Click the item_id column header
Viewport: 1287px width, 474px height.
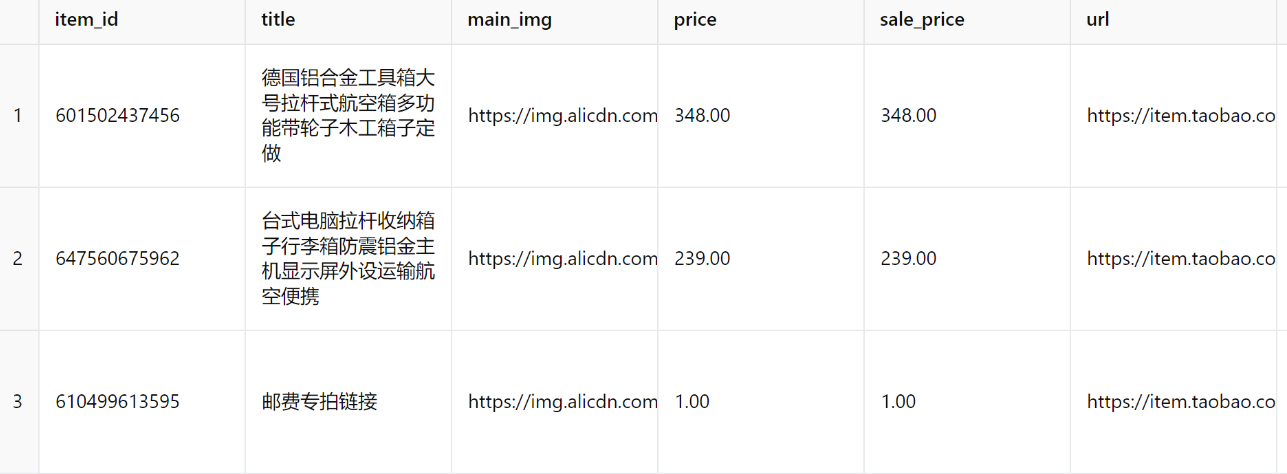pyautogui.click(x=87, y=20)
